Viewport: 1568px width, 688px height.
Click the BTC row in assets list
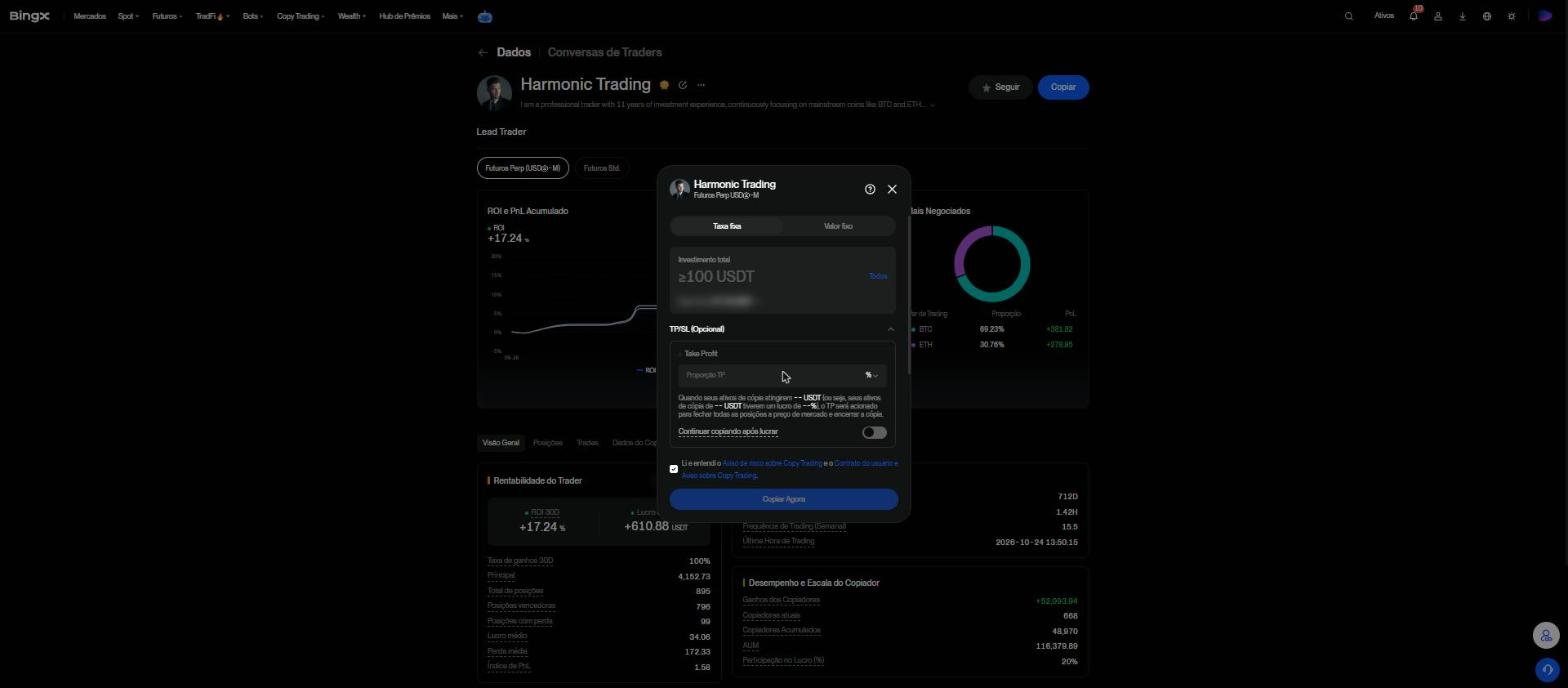(991, 329)
